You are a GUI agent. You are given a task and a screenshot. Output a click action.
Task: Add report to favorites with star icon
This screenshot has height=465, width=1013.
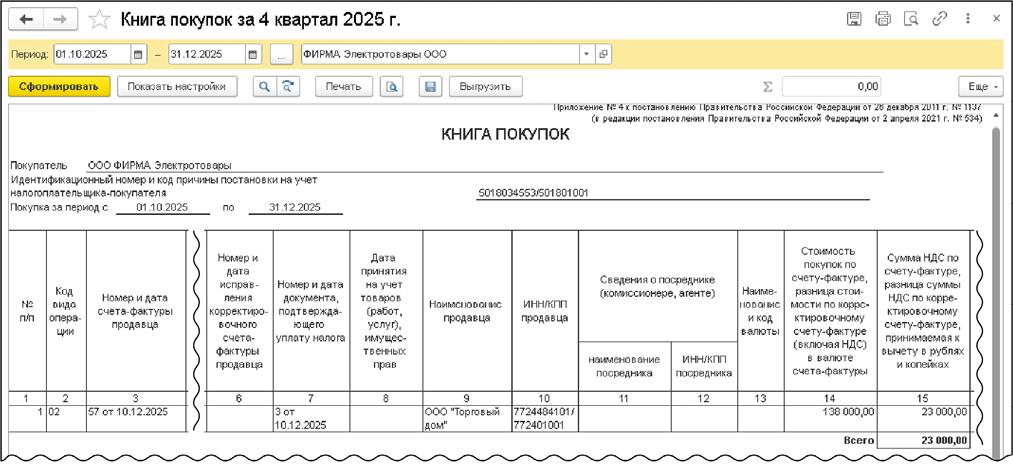pos(99,20)
